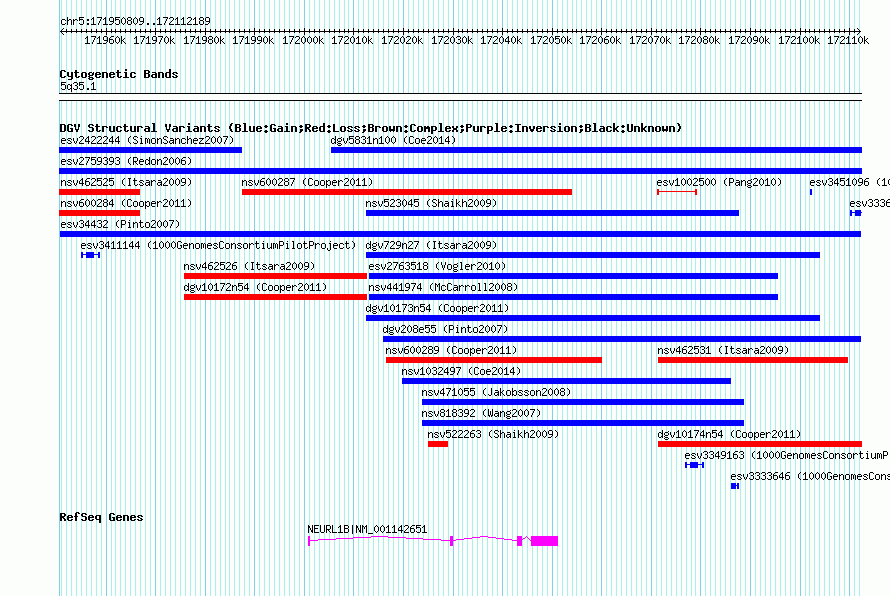The height and width of the screenshot is (596, 890).
Task: Click the nsv462525 (Itsara2009) red loss bar
Action: 99,192
